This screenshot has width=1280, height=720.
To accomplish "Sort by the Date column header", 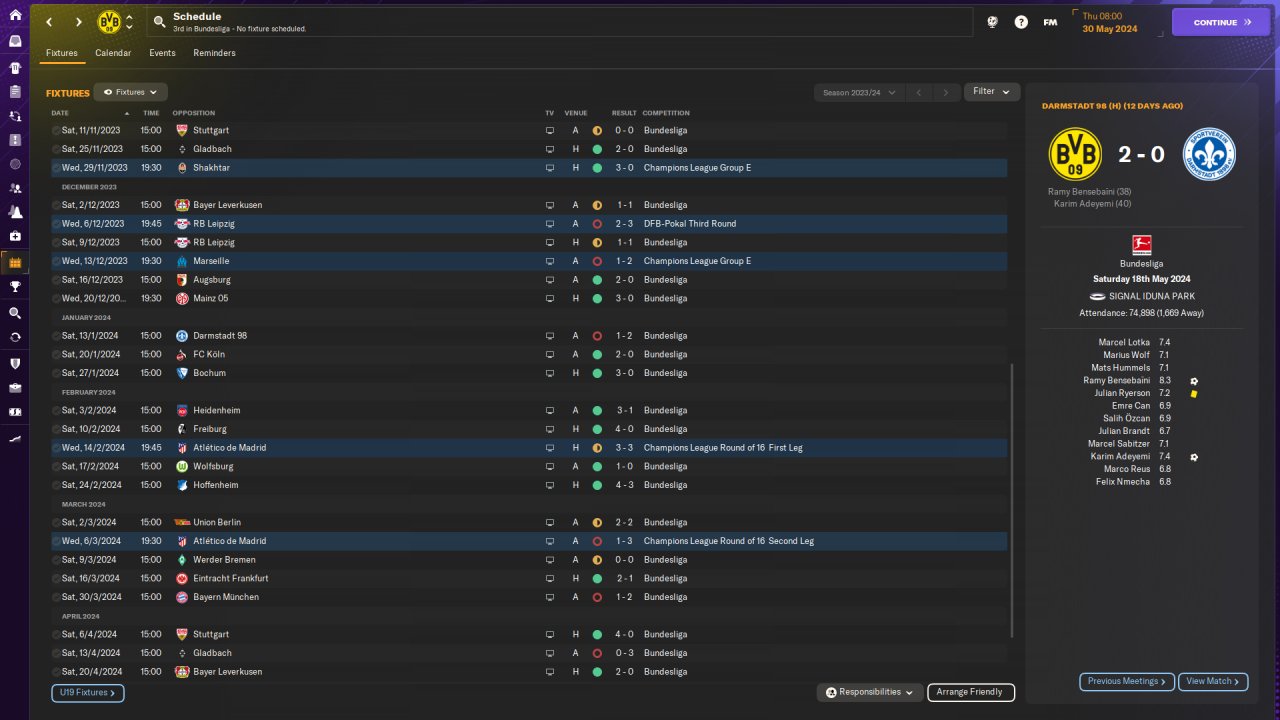I will pos(60,113).
